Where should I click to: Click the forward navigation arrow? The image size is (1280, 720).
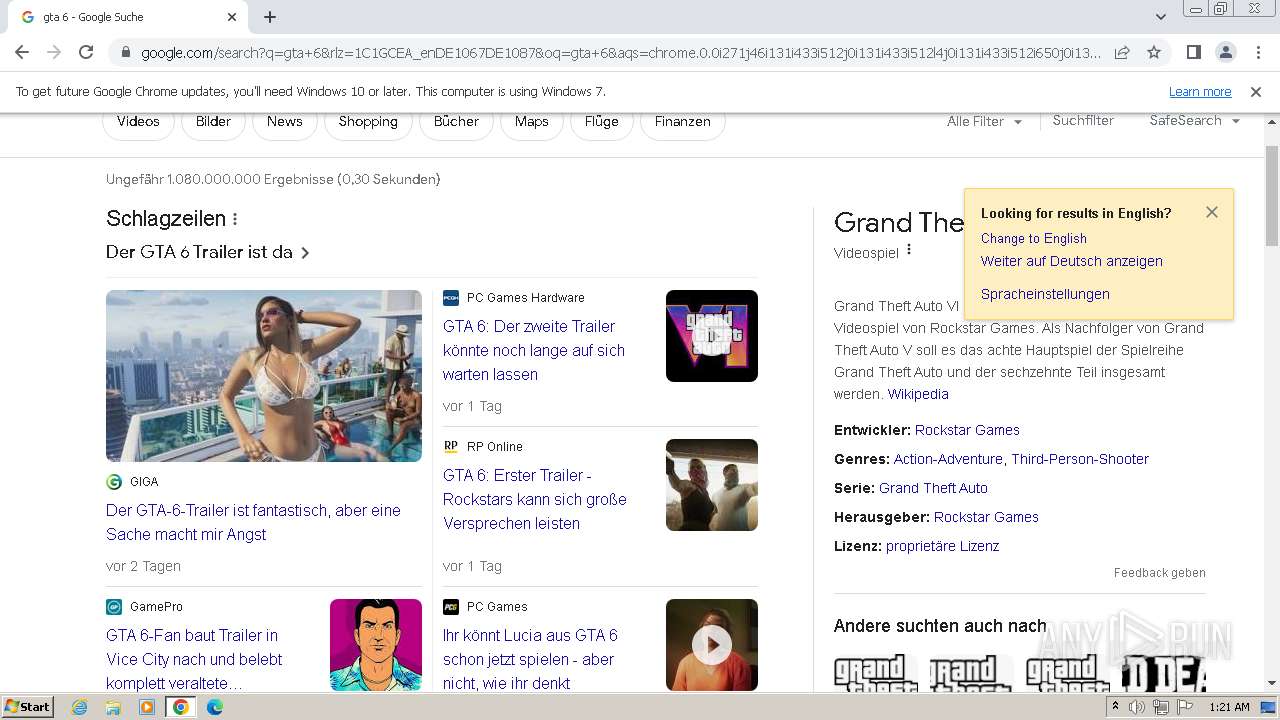click(54, 52)
